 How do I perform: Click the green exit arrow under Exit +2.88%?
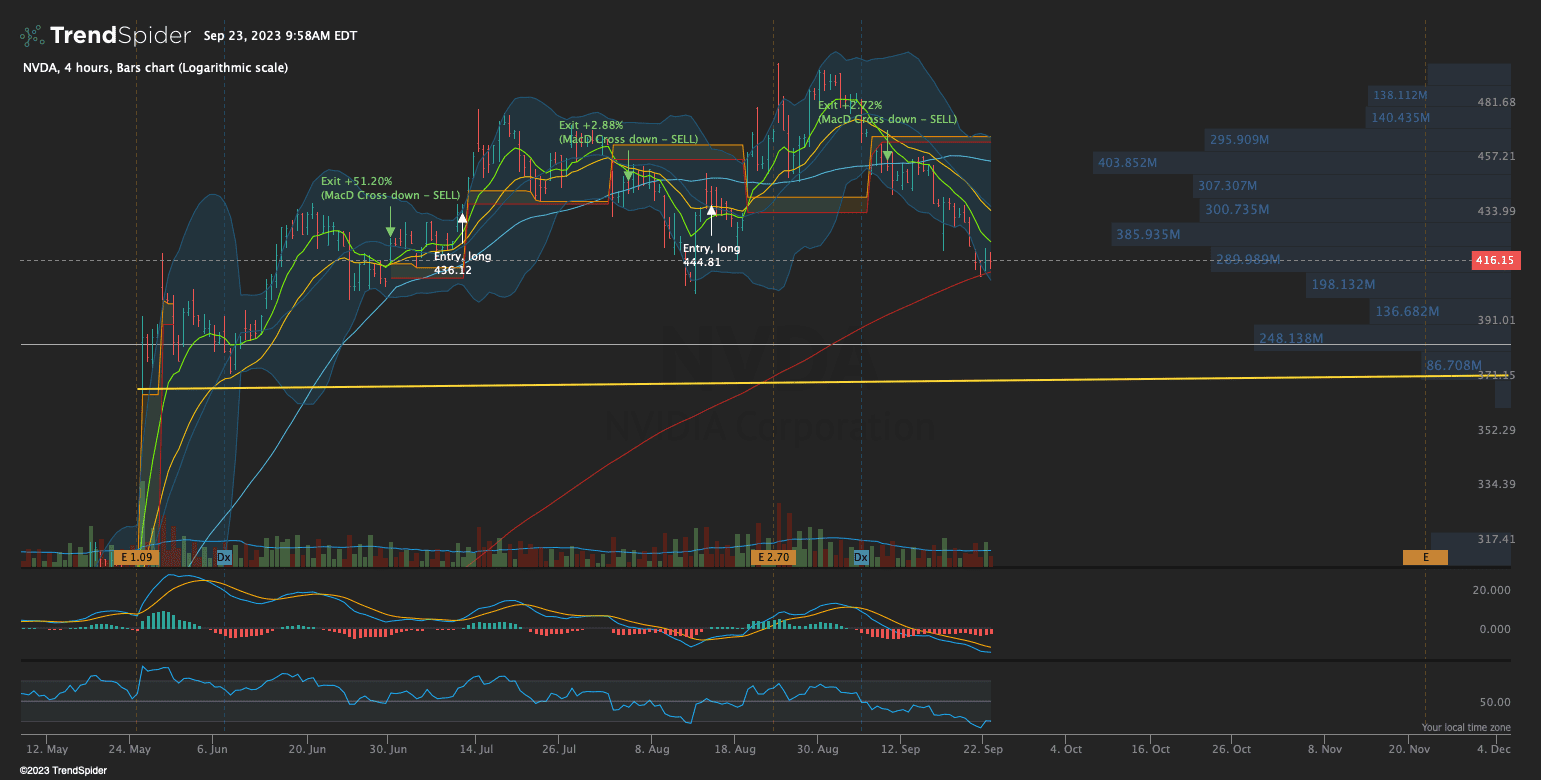click(x=628, y=174)
